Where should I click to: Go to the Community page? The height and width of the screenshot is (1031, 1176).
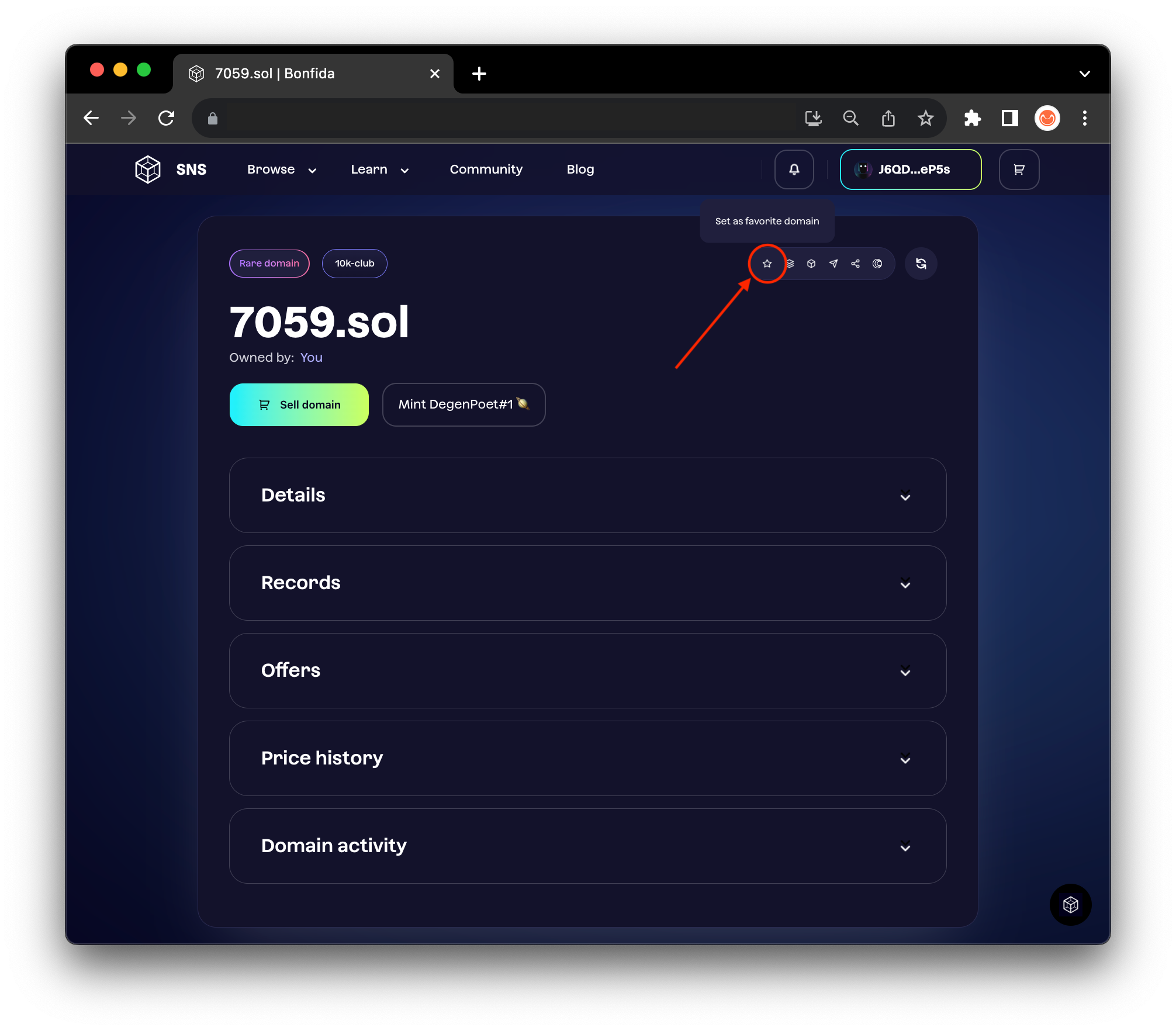486,169
